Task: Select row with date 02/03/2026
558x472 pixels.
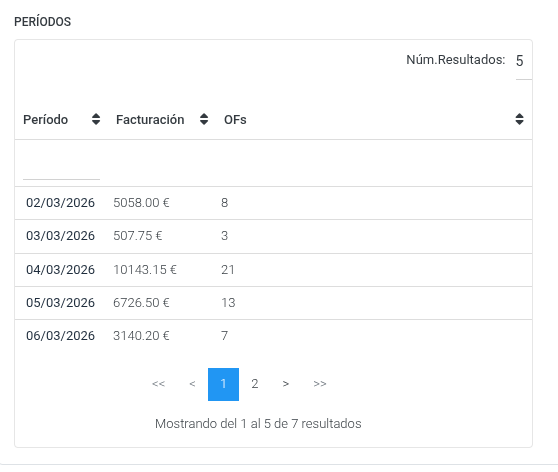Action: 273,203
